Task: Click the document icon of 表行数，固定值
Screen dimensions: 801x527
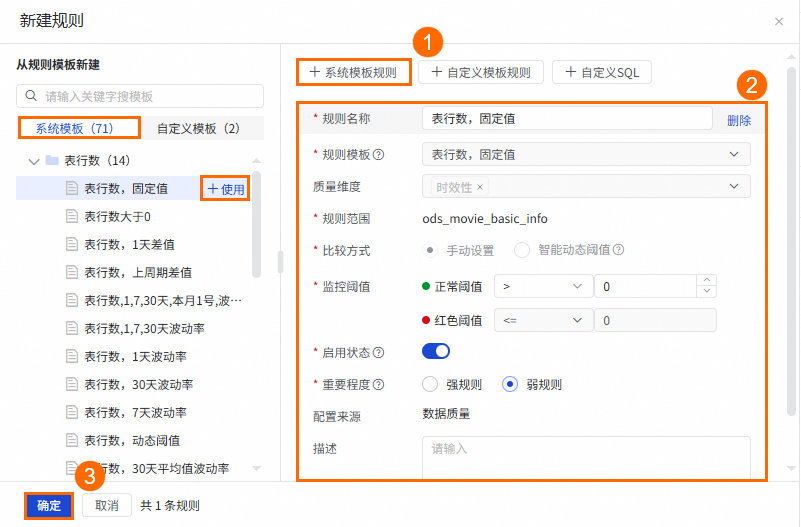Action: tap(72, 188)
